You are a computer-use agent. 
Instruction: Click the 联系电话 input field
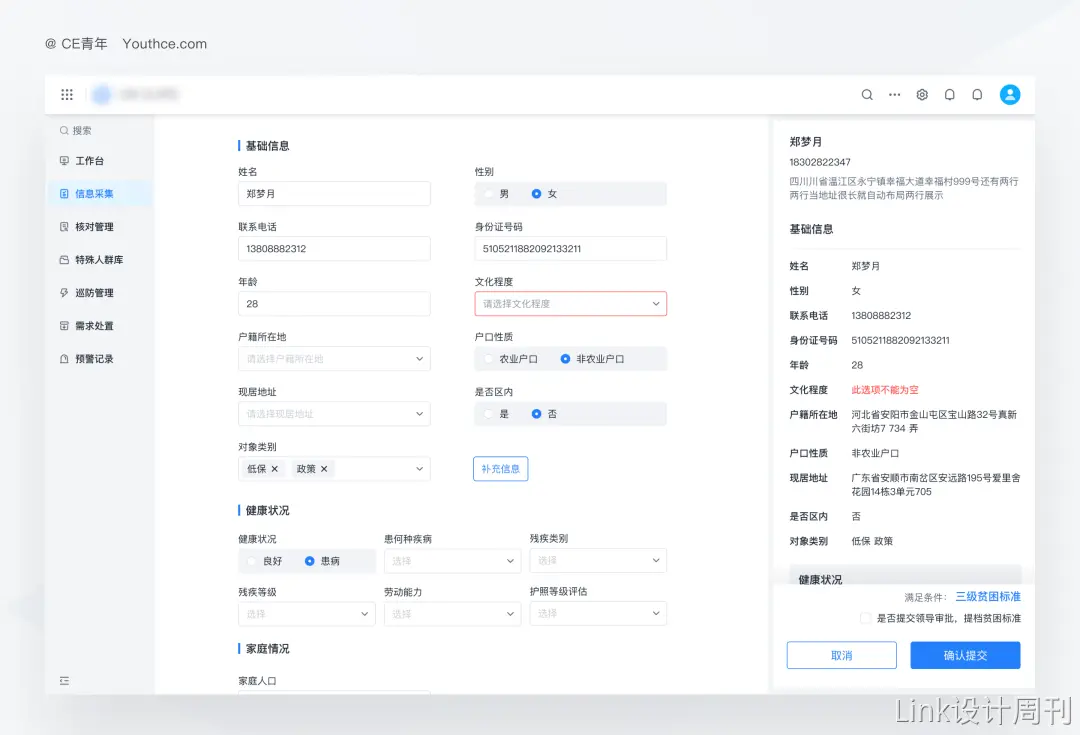(334, 249)
